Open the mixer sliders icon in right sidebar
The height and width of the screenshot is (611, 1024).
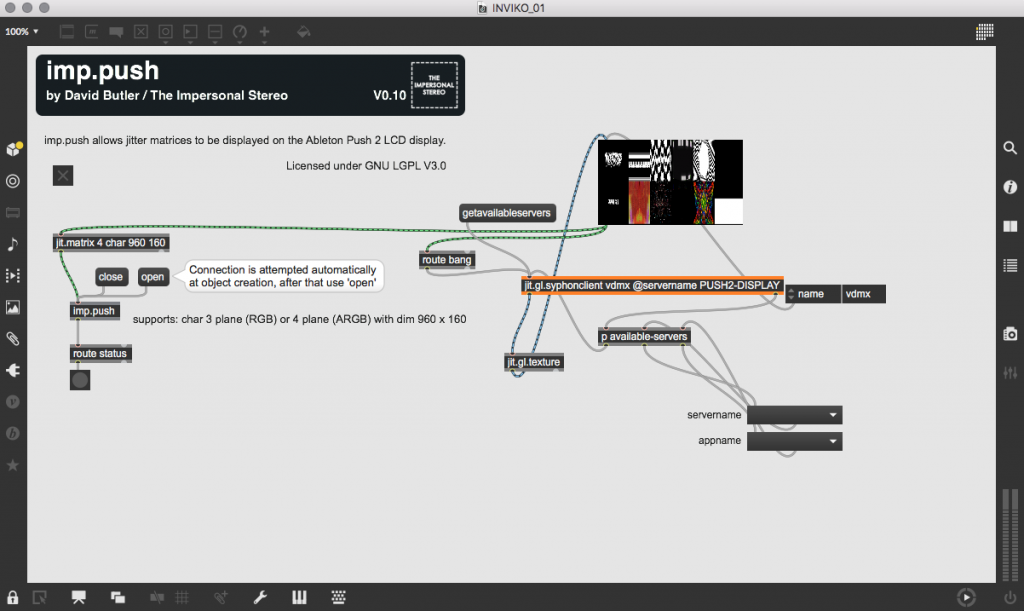(1010, 373)
